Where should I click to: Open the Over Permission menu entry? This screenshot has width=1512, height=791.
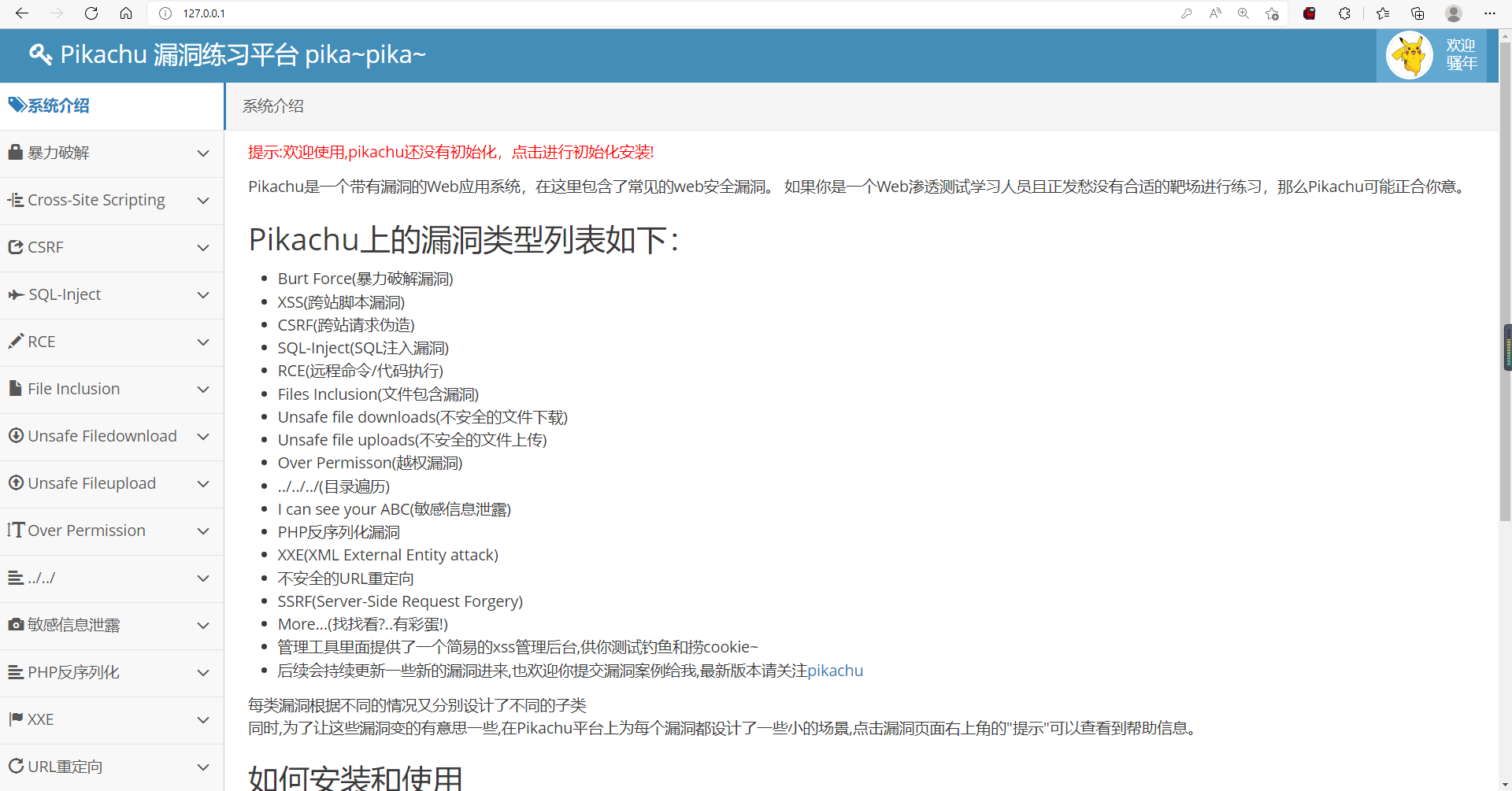point(87,530)
